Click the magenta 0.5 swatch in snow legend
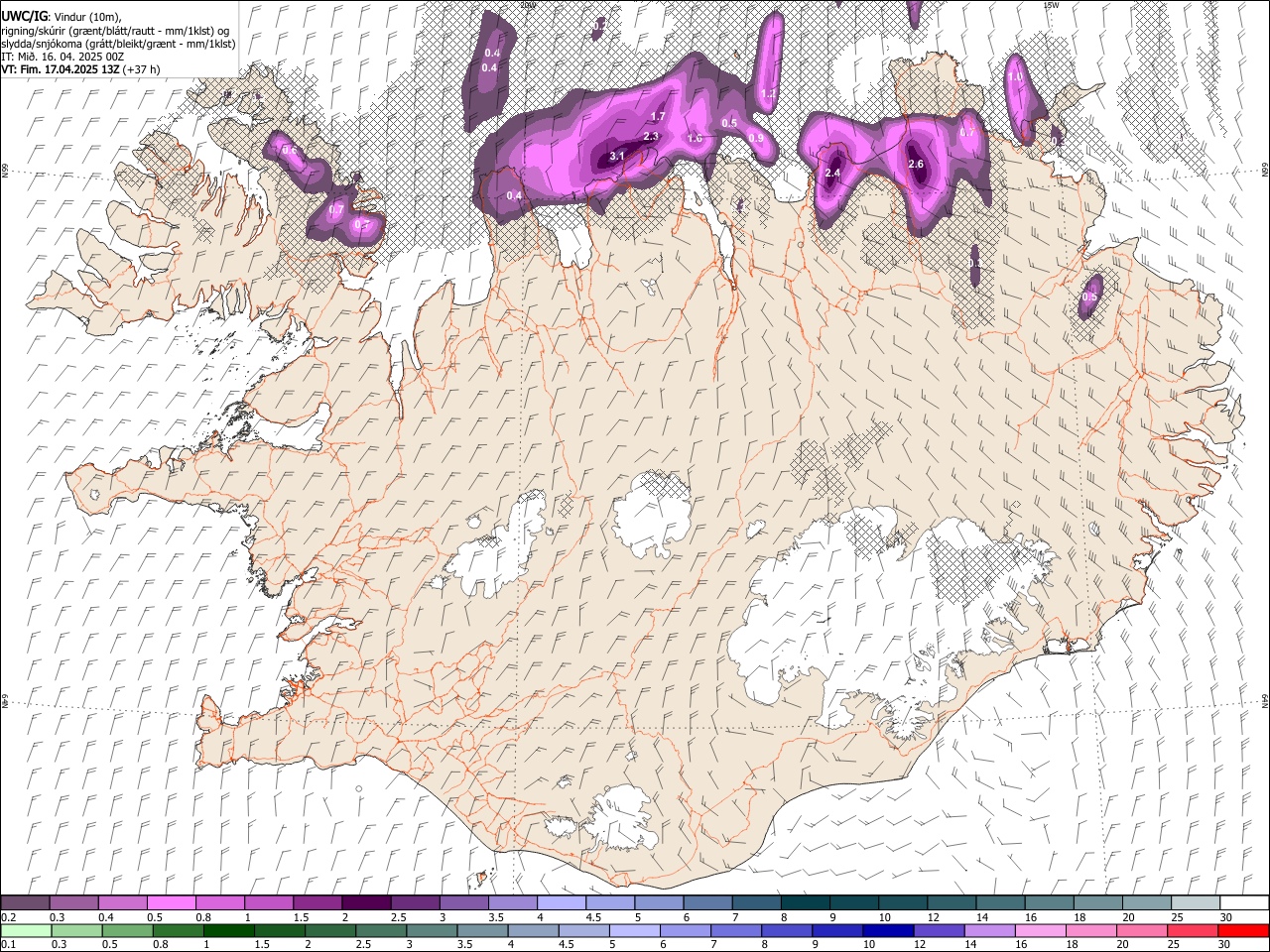This screenshot has height=952, width=1270. point(172,903)
